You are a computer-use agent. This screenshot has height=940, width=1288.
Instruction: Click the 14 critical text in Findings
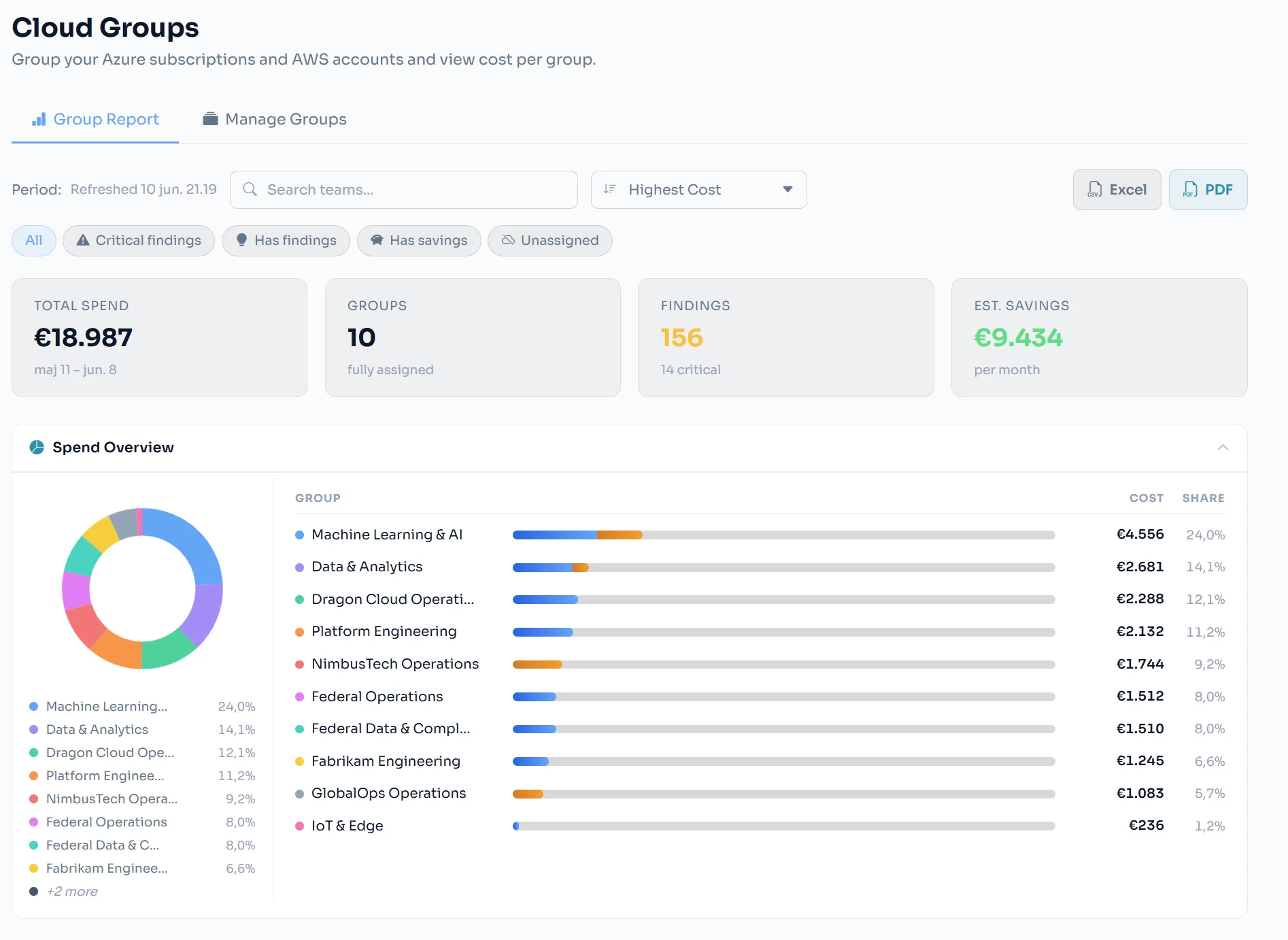(x=691, y=370)
